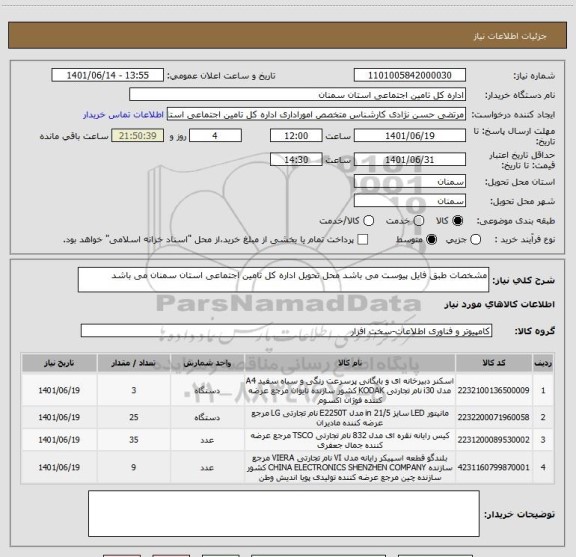Click quantity 9 in the speaker row
576x557 pixels.
134,467
